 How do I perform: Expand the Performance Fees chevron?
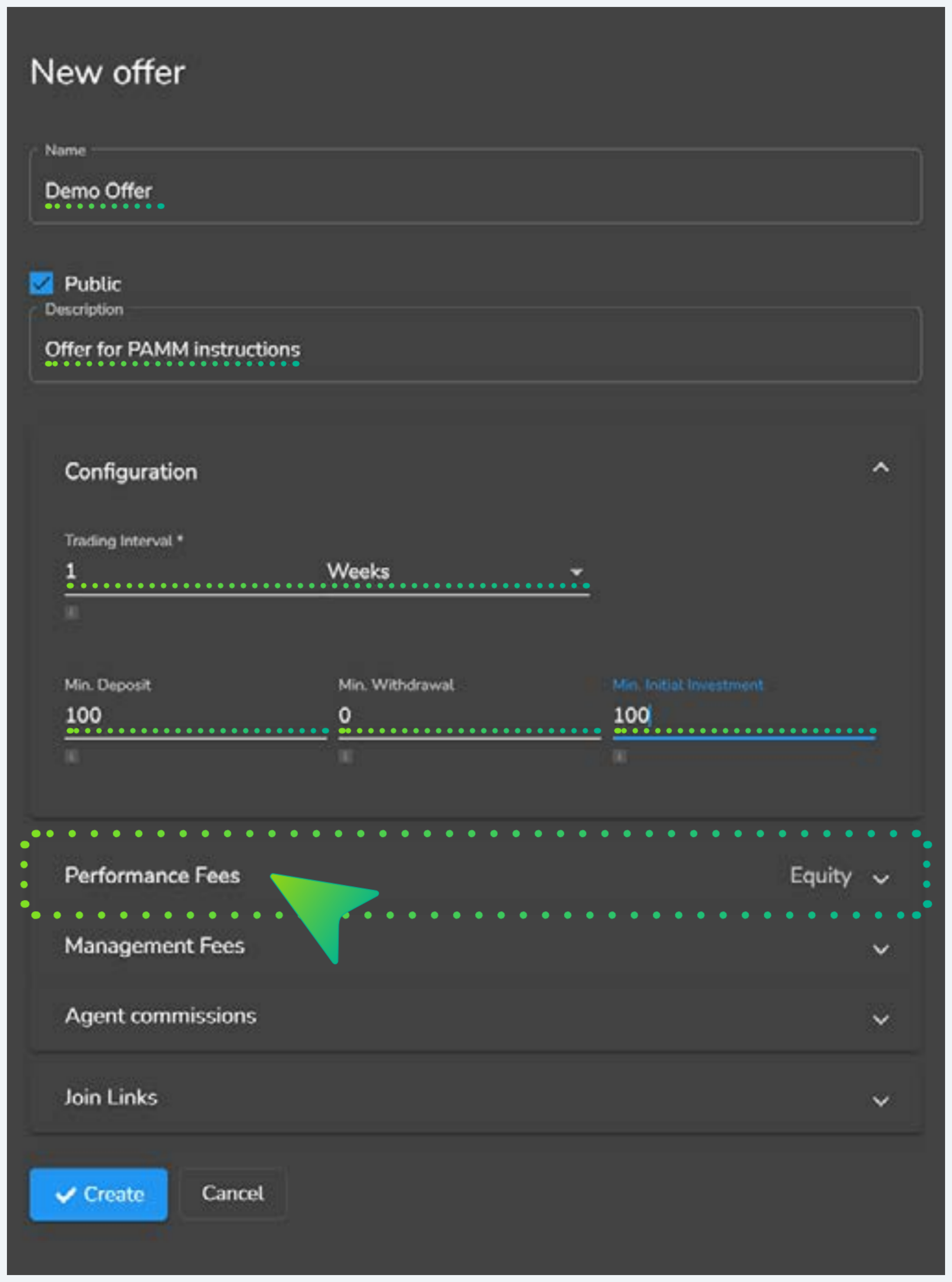click(x=880, y=879)
